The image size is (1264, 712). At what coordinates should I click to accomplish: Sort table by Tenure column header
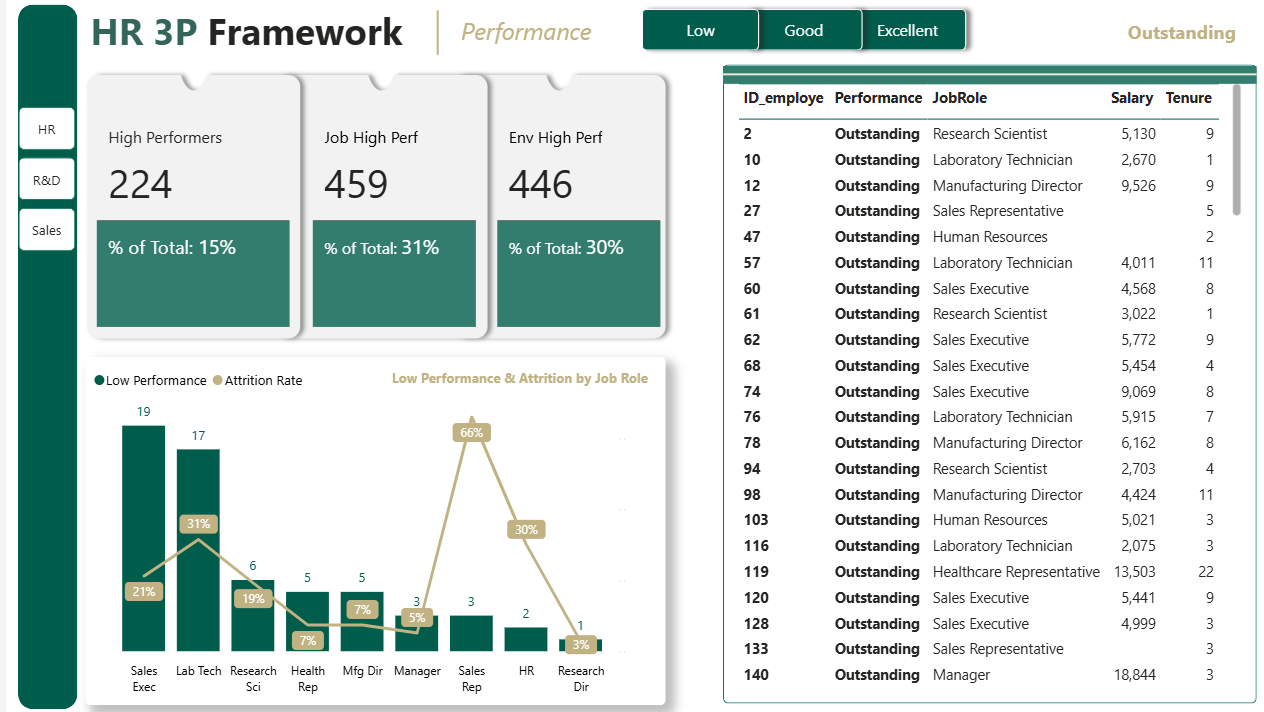click(1188, 98)
